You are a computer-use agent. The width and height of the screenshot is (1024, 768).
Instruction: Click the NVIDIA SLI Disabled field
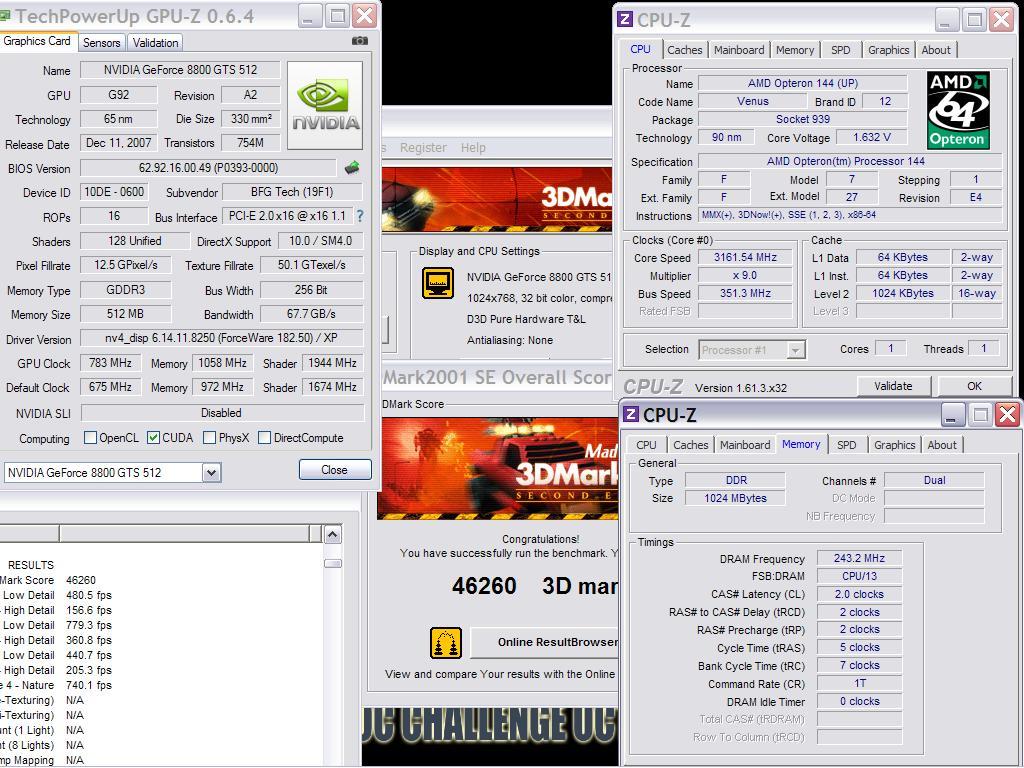(221, 413)
